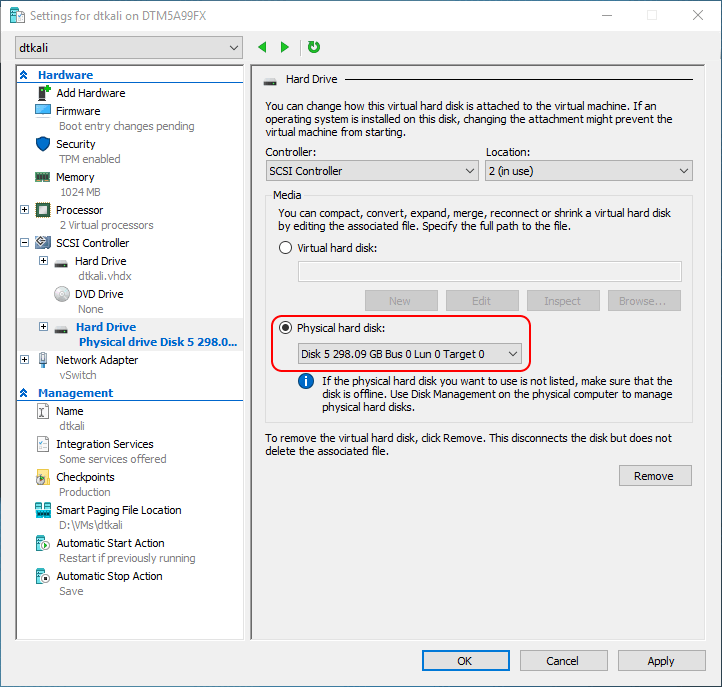
Task: Select the Virtual hard disk radio button
Action: pos(285,248)
